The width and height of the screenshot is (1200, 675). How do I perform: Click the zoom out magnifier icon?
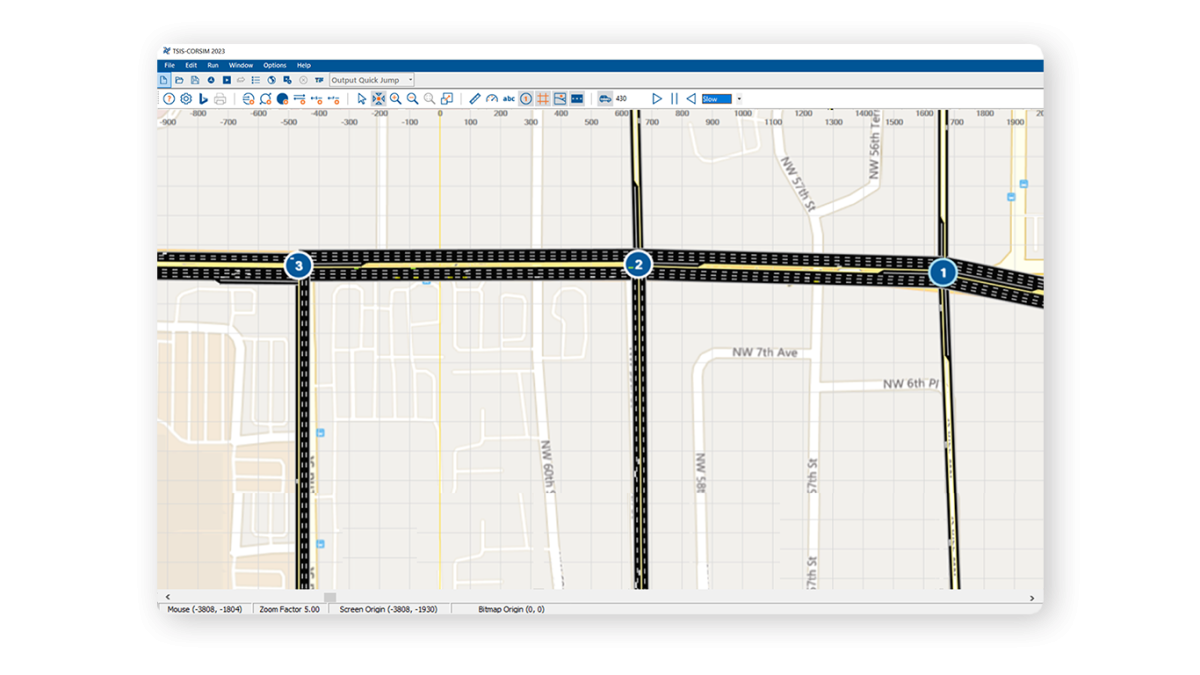click(x=412, y=99)
